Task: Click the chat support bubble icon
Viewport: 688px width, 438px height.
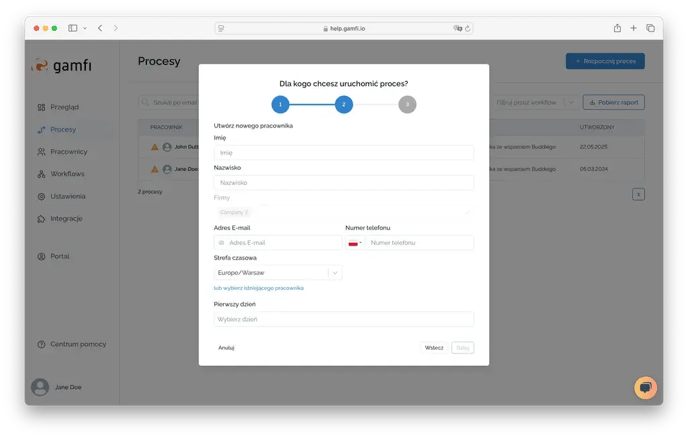Action: [646, 388]
